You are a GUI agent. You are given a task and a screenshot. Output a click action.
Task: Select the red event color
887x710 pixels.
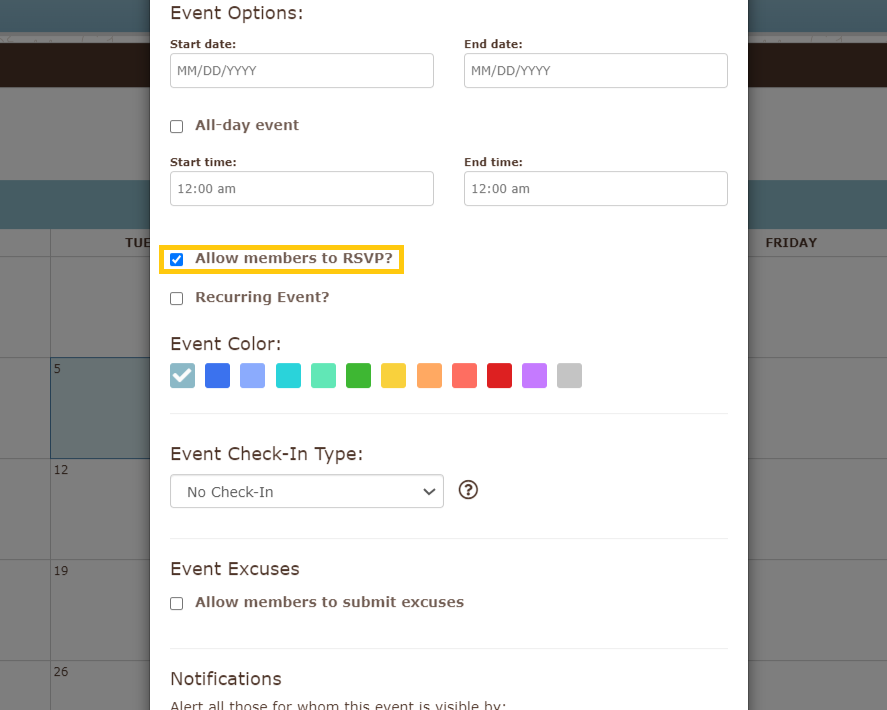click(x=499, y=375)
